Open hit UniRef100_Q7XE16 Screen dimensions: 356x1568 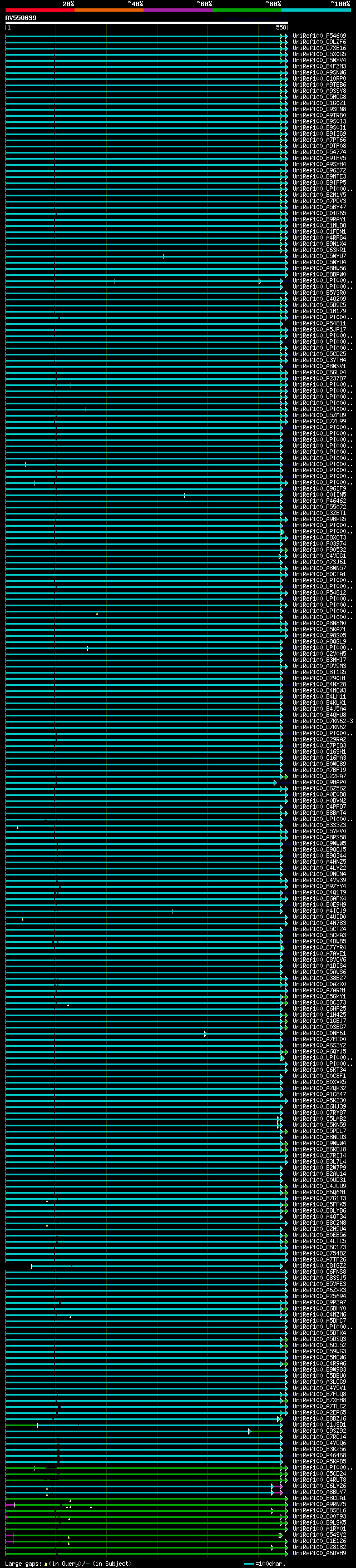(319, 48)
